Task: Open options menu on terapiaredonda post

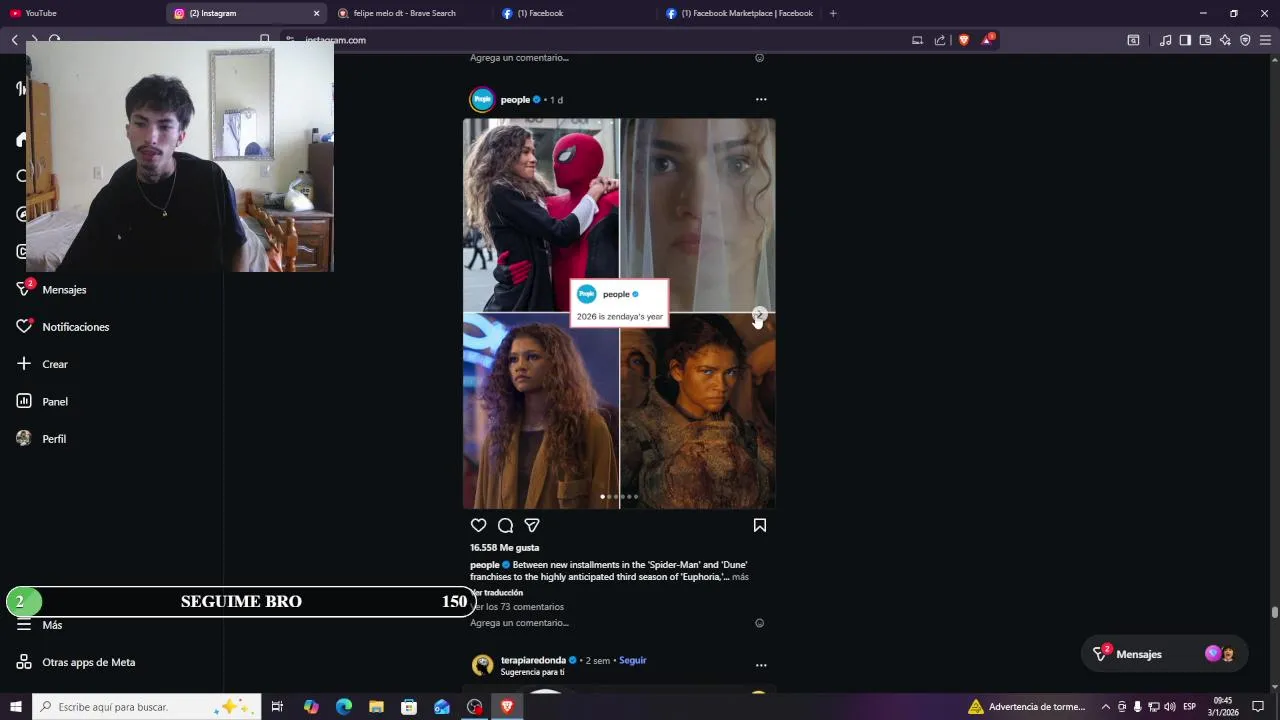Action: point(761,665)
